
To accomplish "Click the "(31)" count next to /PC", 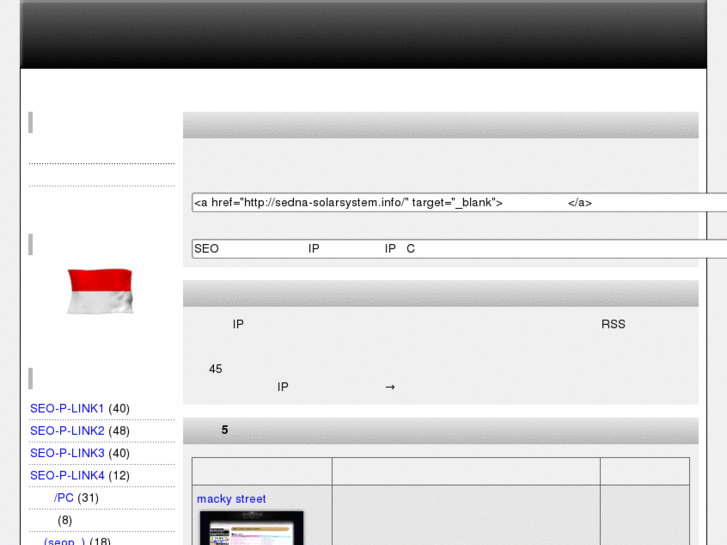I will coord(88,498).
